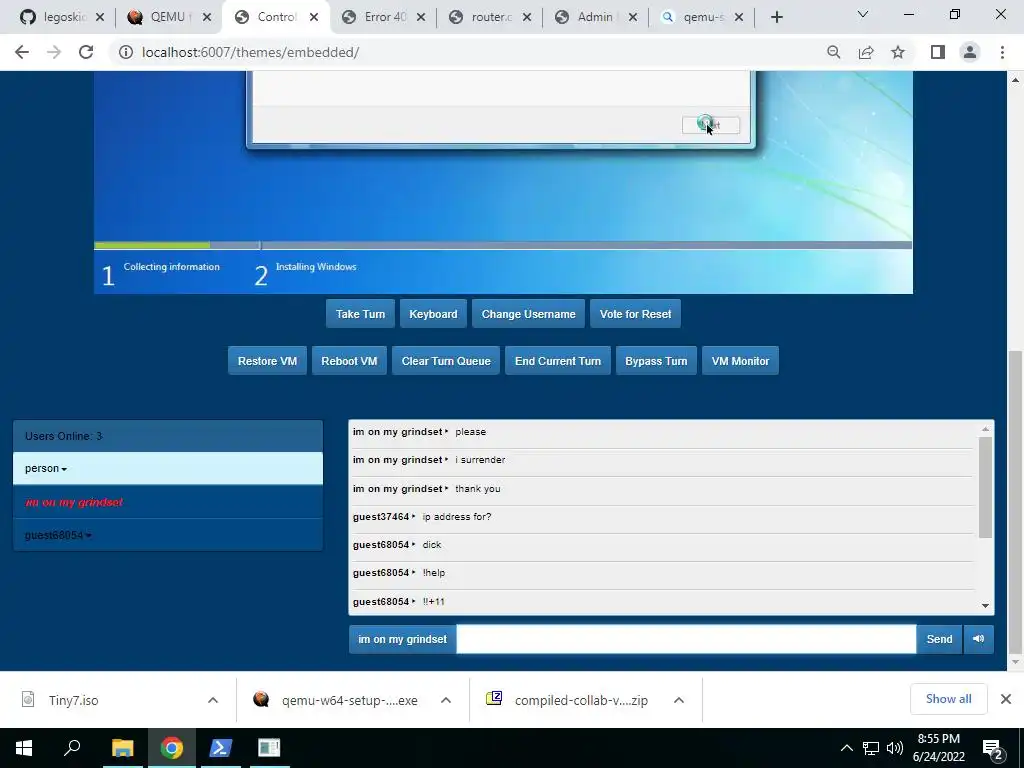Open the network tray icon

pyautogui.click(x=871, y=748)
